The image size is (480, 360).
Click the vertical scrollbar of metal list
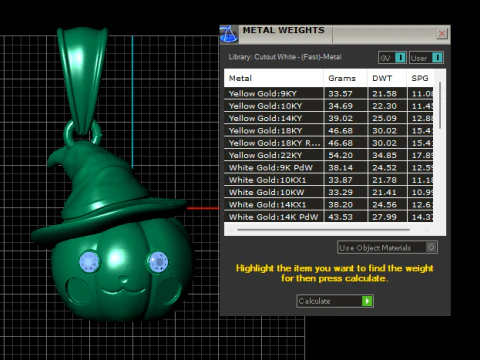440,105
